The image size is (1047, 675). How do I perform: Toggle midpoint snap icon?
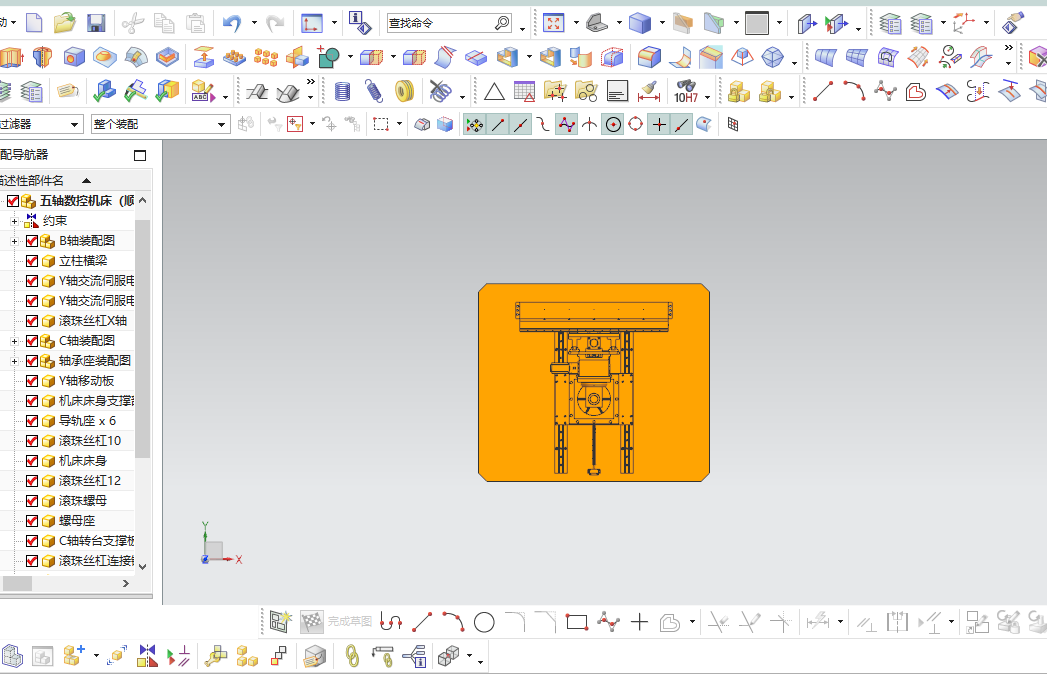coord(520,124)
